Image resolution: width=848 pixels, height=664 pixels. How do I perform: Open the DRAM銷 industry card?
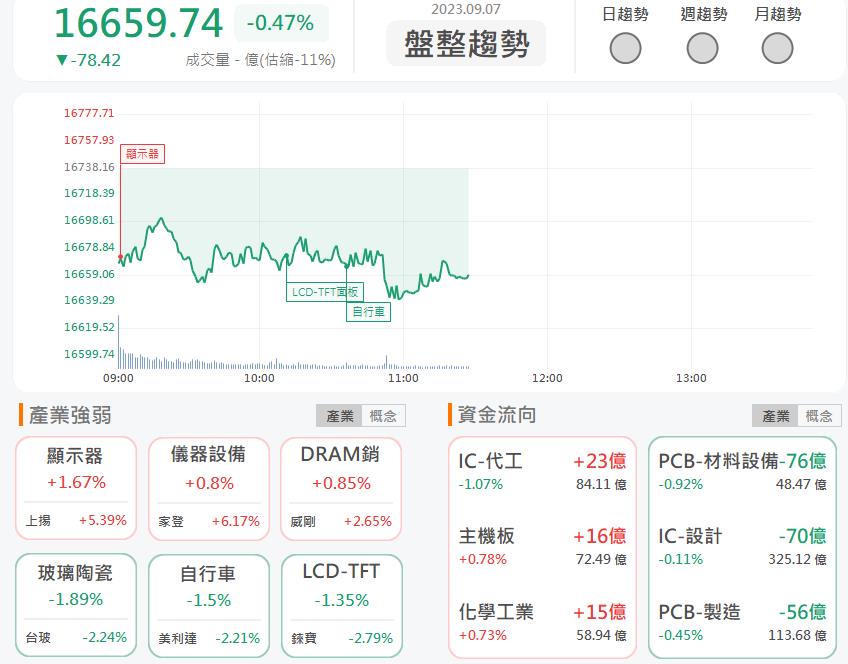[x=341, y=486]
